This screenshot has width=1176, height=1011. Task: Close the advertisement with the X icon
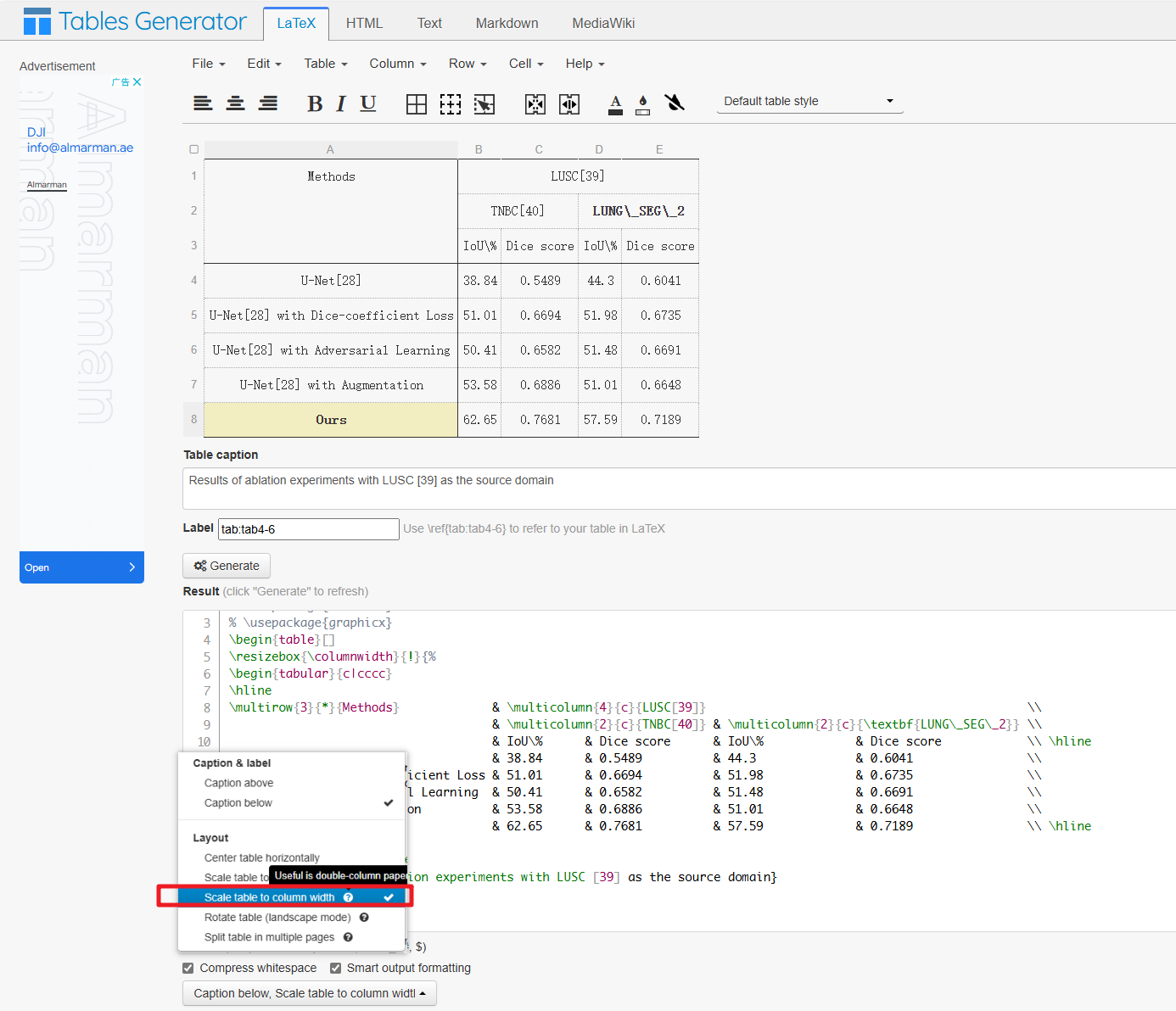pos(137,82)
